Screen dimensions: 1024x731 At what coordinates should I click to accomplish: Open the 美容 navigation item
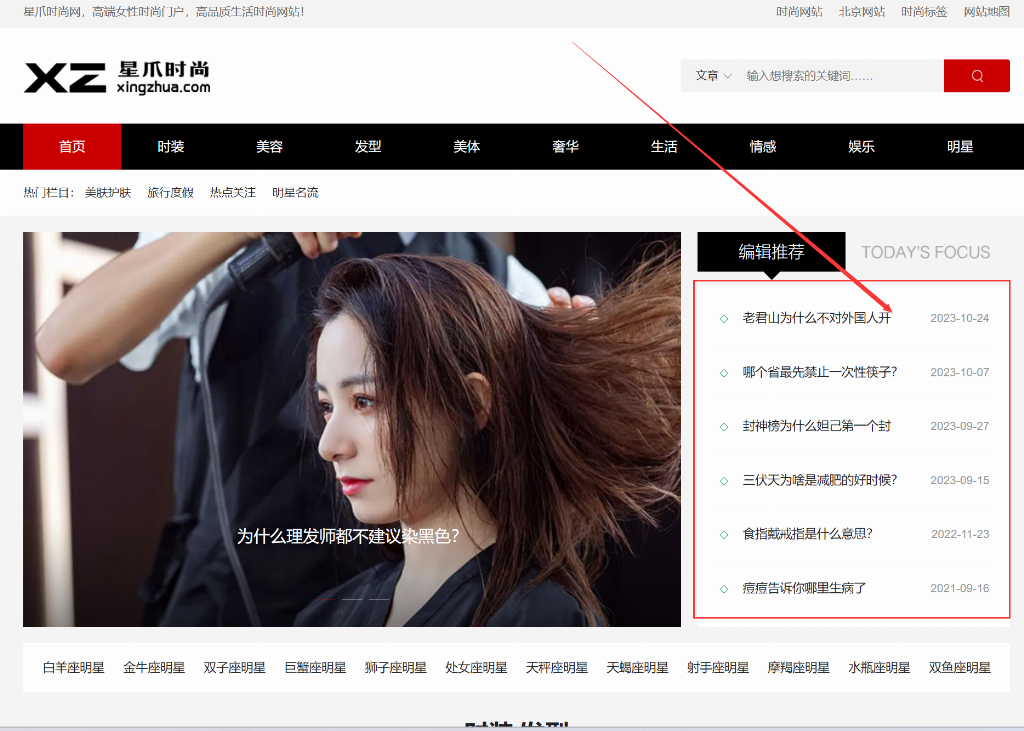coord(269,146)
